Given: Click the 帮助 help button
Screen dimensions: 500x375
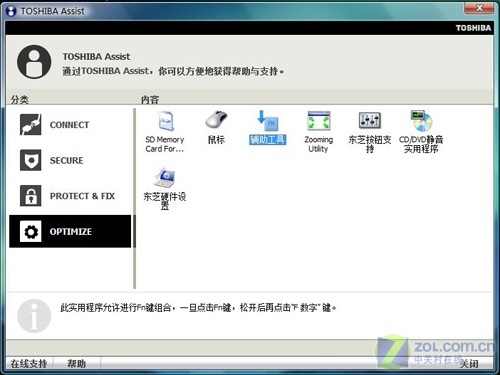Looking at the screenshot, I should pos(77,363).
